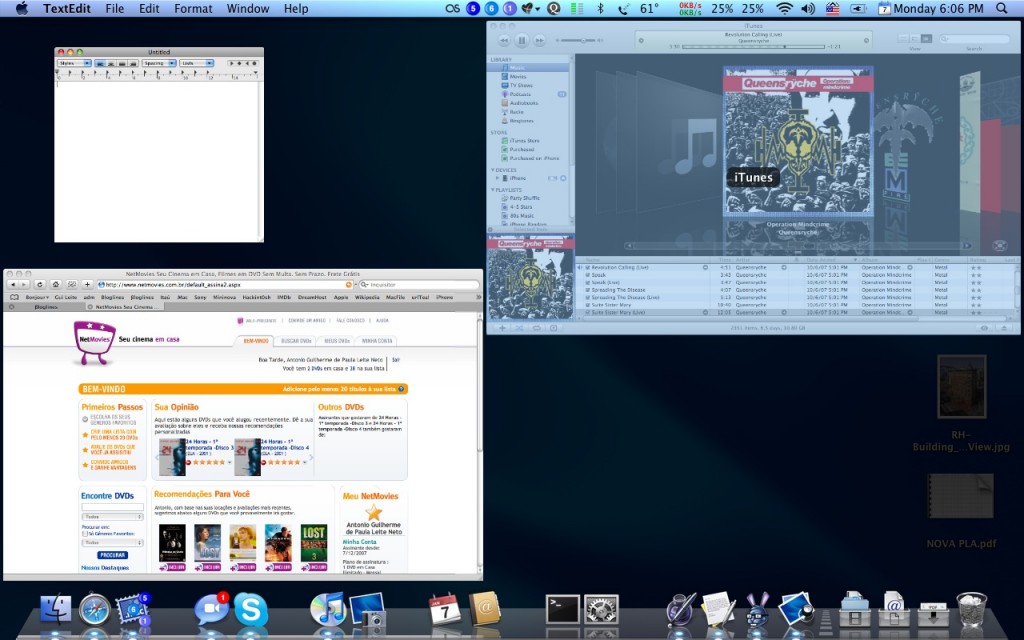Viewport: 1024px width, 640px height.
Task: Skip to next track in iTunes
Action: pyautogui.click(x=539, y=40)
